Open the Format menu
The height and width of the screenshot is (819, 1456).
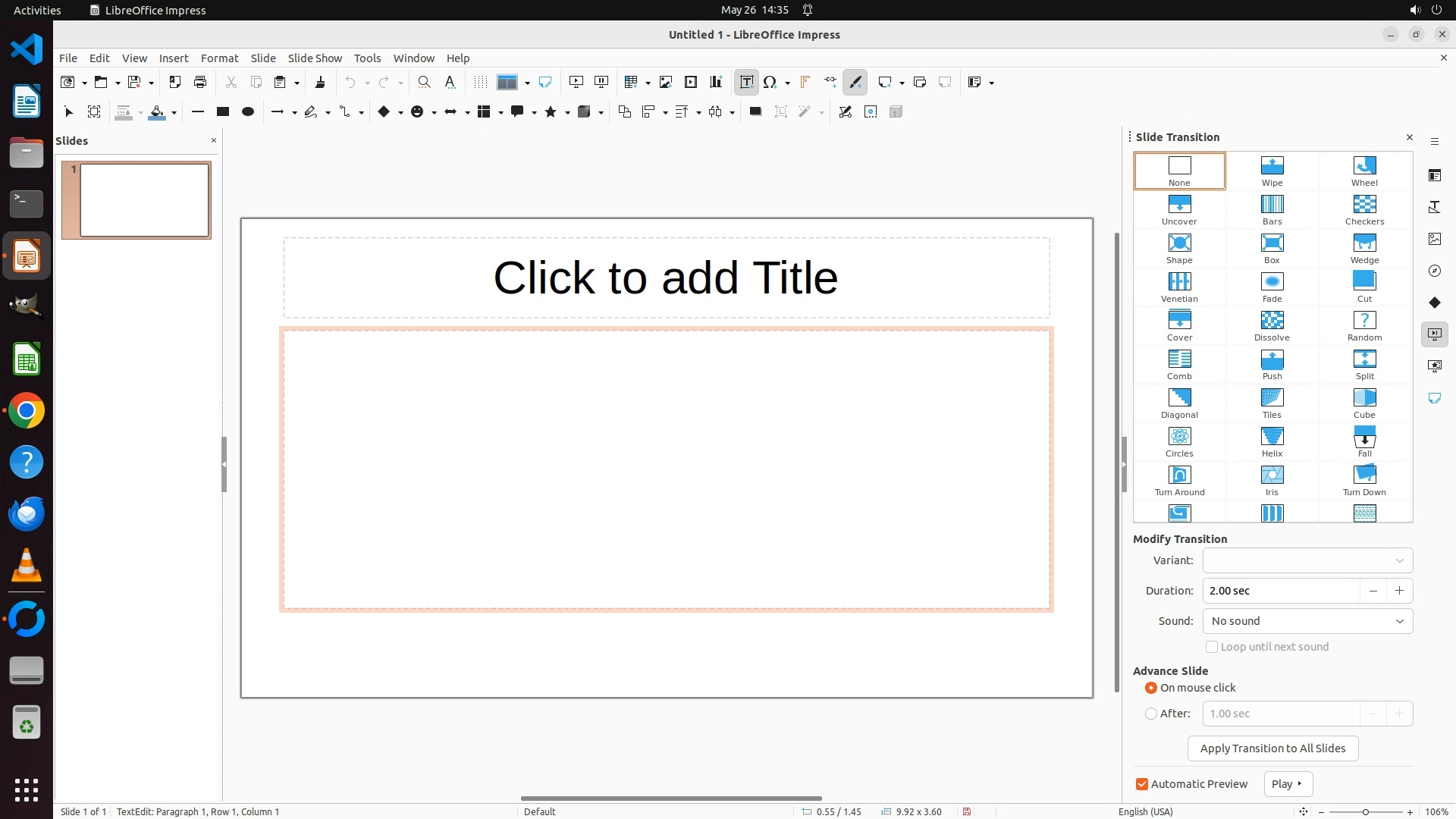[219, 58]
